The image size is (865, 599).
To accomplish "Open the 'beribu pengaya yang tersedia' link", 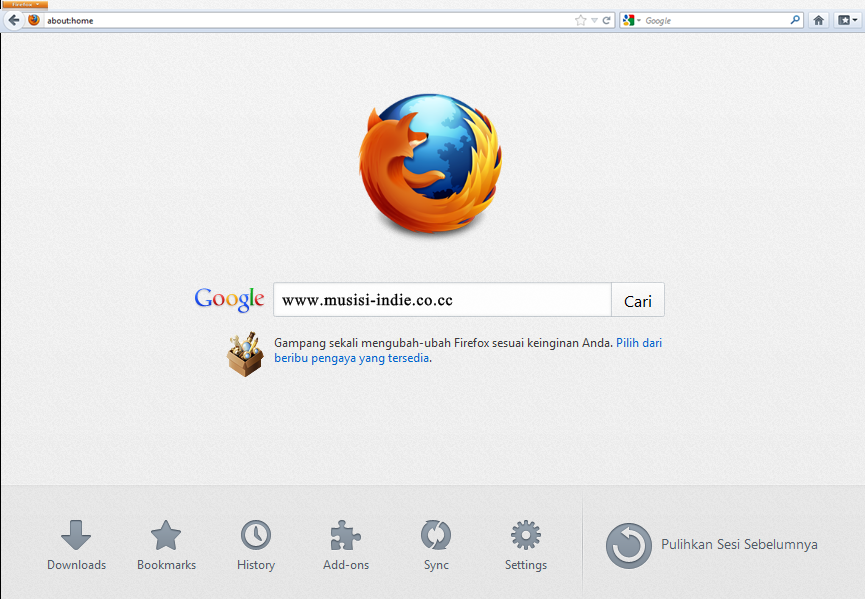I will click(351, 358).
